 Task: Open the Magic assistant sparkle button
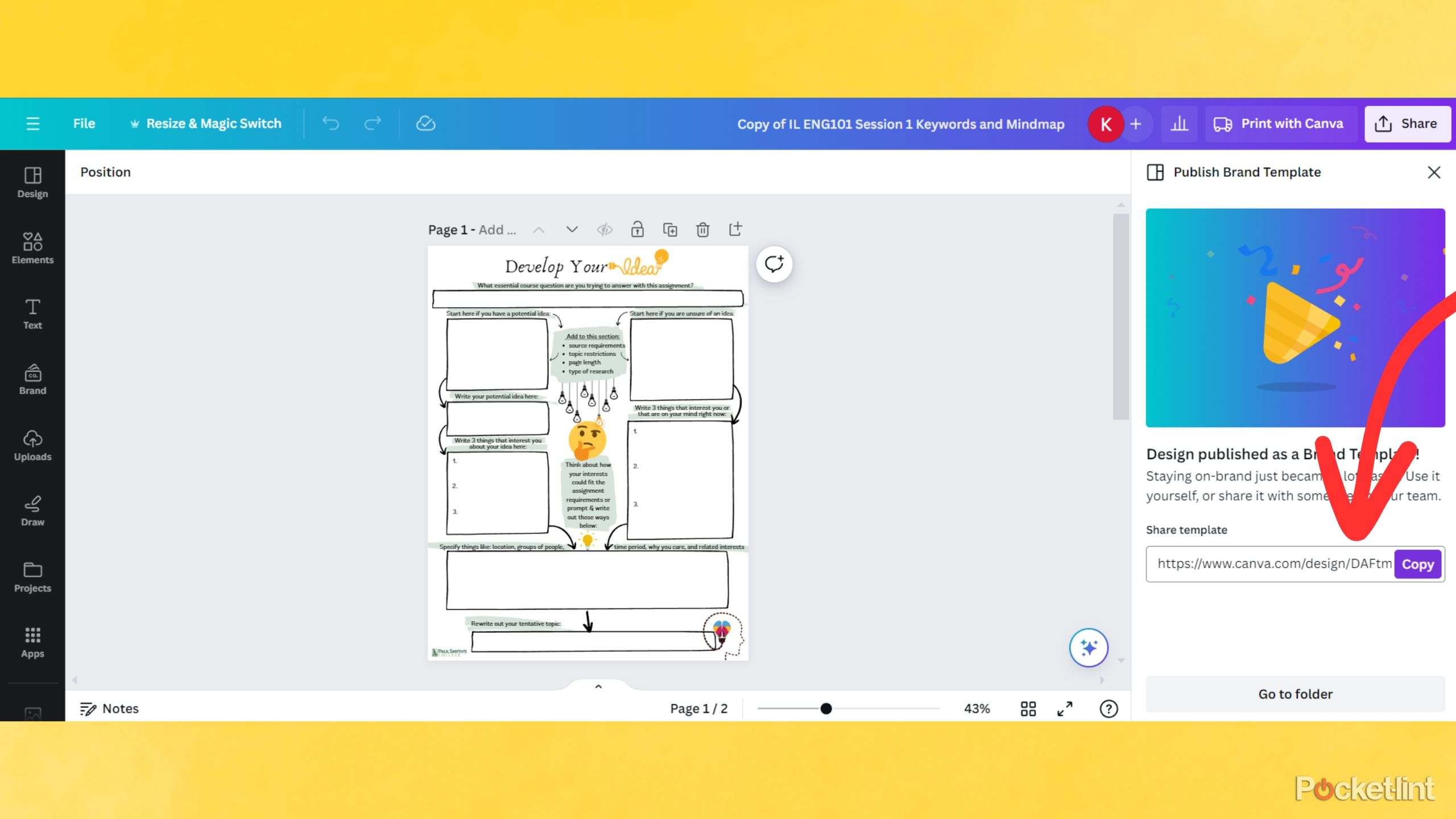(1089, 648)
